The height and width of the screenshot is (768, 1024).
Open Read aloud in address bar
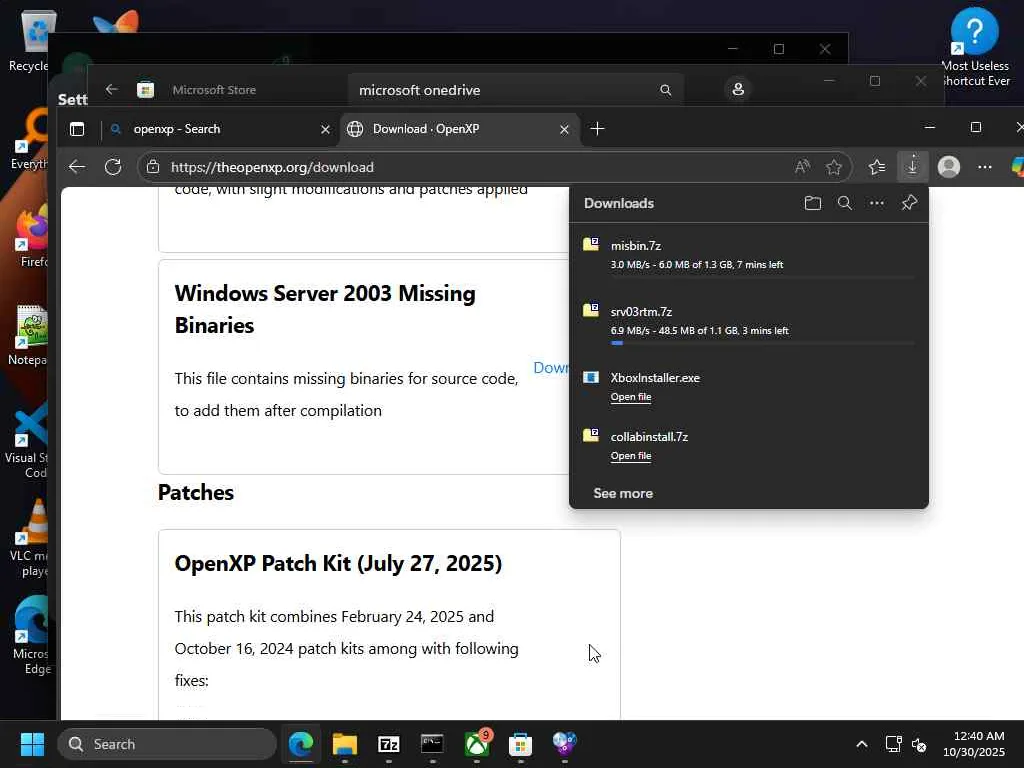tap(803, 167)
